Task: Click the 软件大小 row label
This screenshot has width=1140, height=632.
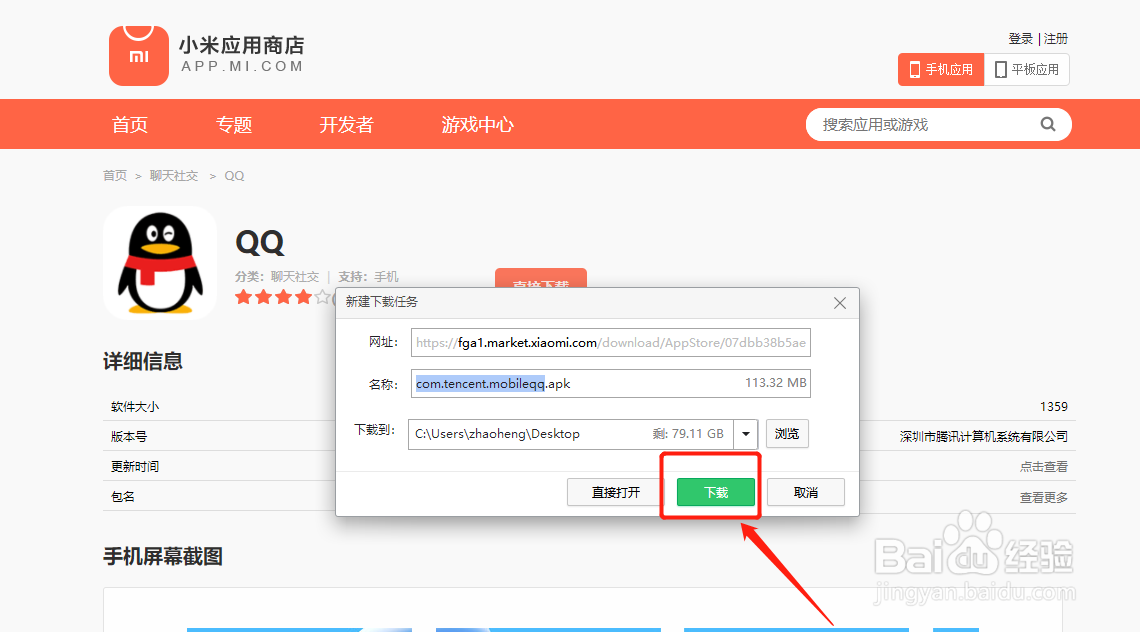Action: [135, 407]
